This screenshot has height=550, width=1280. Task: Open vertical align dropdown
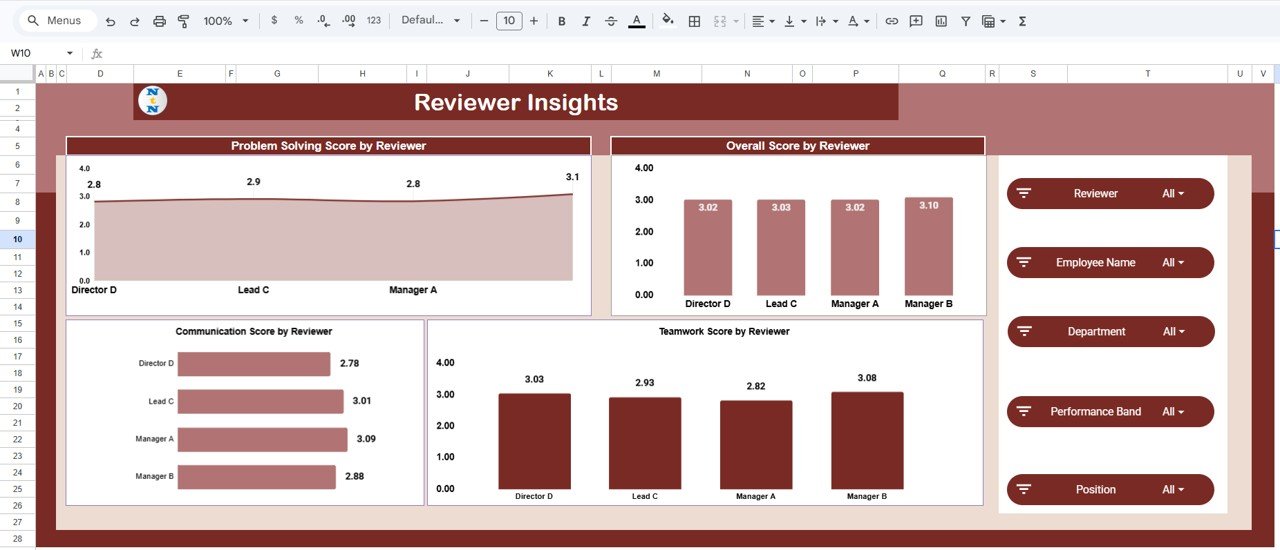[x=795, y=21]
